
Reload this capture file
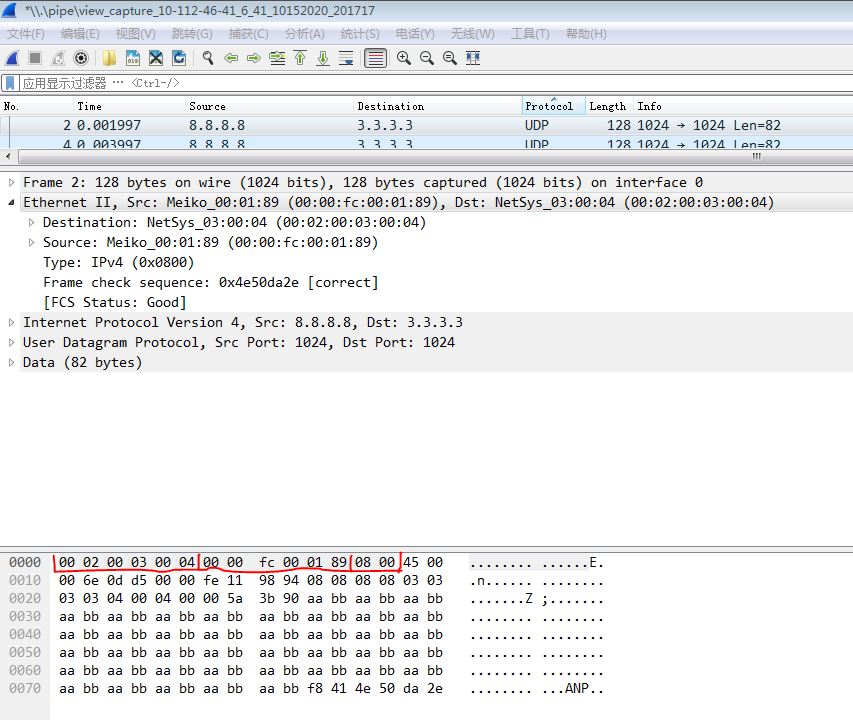pos(180,58)
